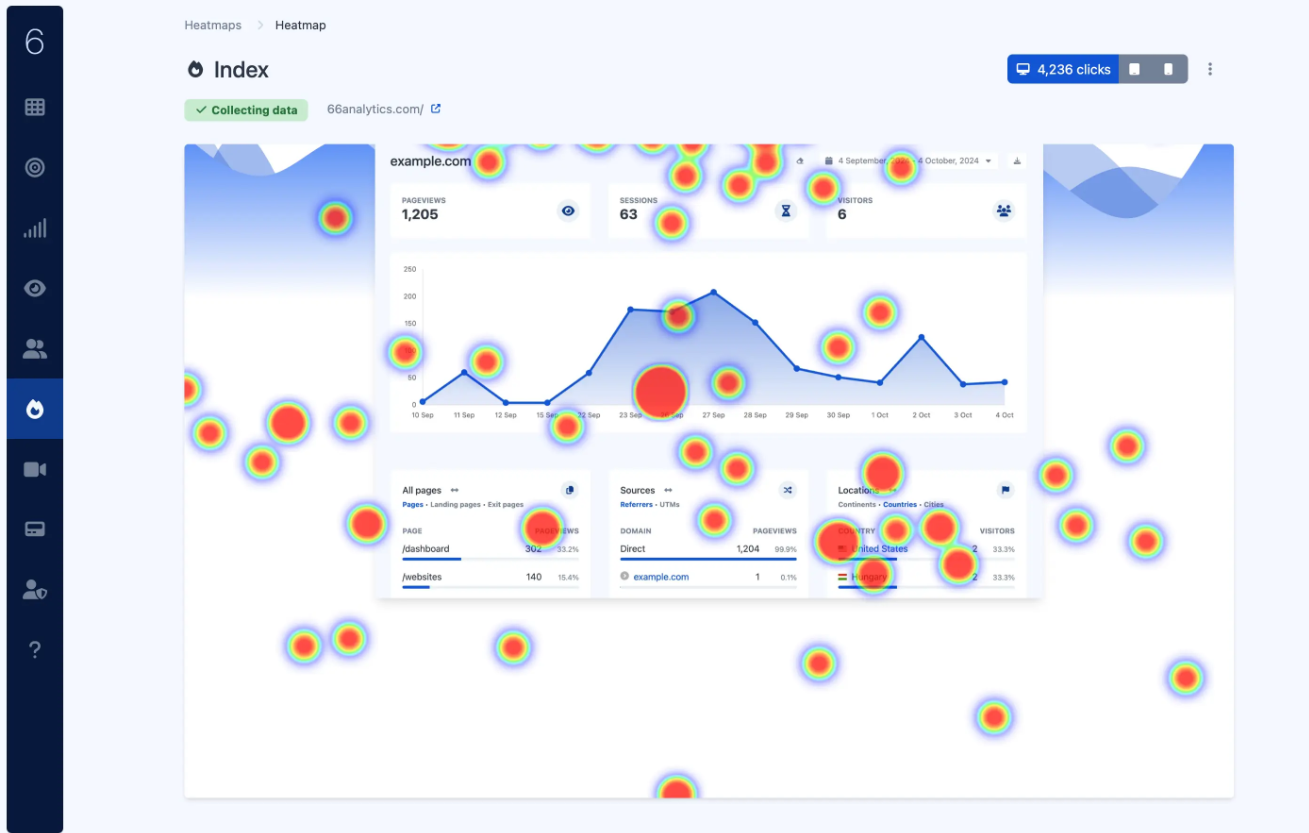Open session recordings video camera icon
This screenshot has height=833, width=1309.
(x=35, y=469)
